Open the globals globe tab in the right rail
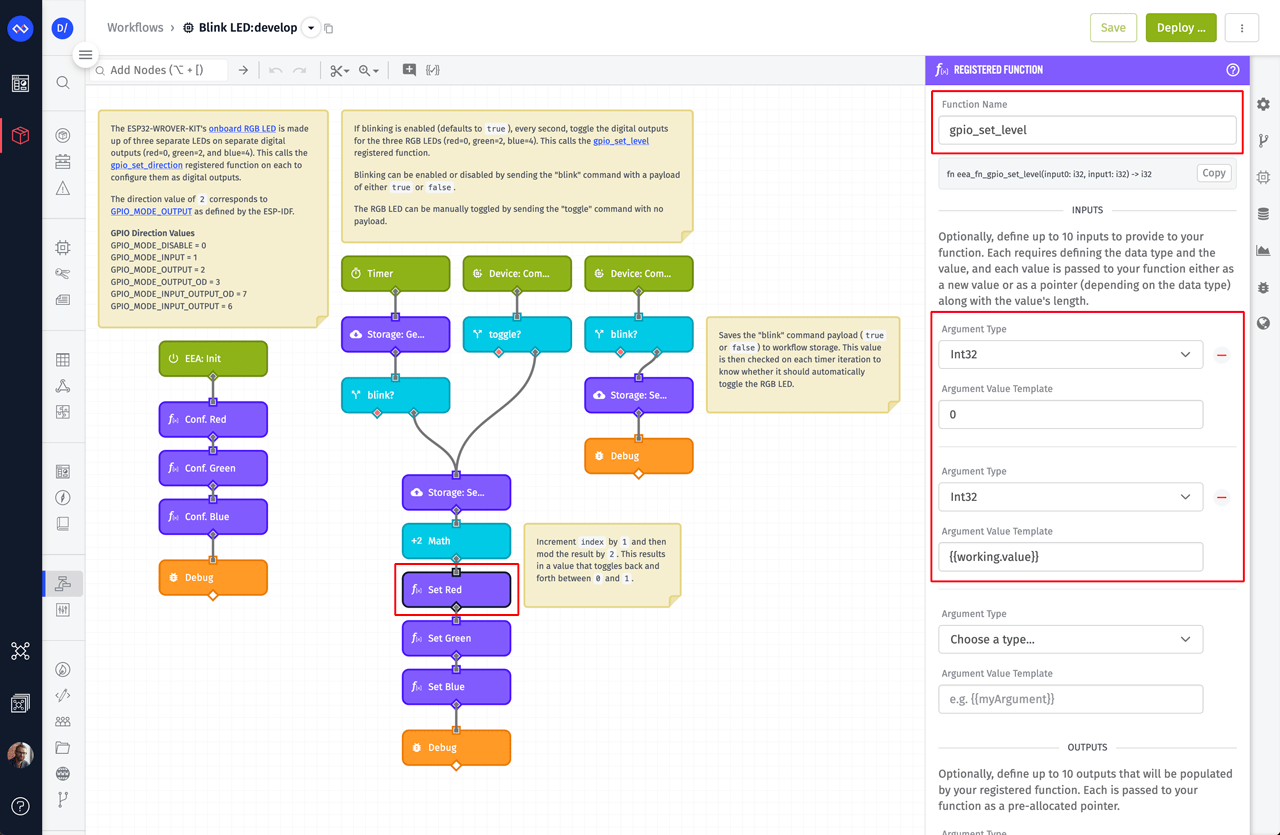This screenshot has width=1280, height=835. point(1264,323)
